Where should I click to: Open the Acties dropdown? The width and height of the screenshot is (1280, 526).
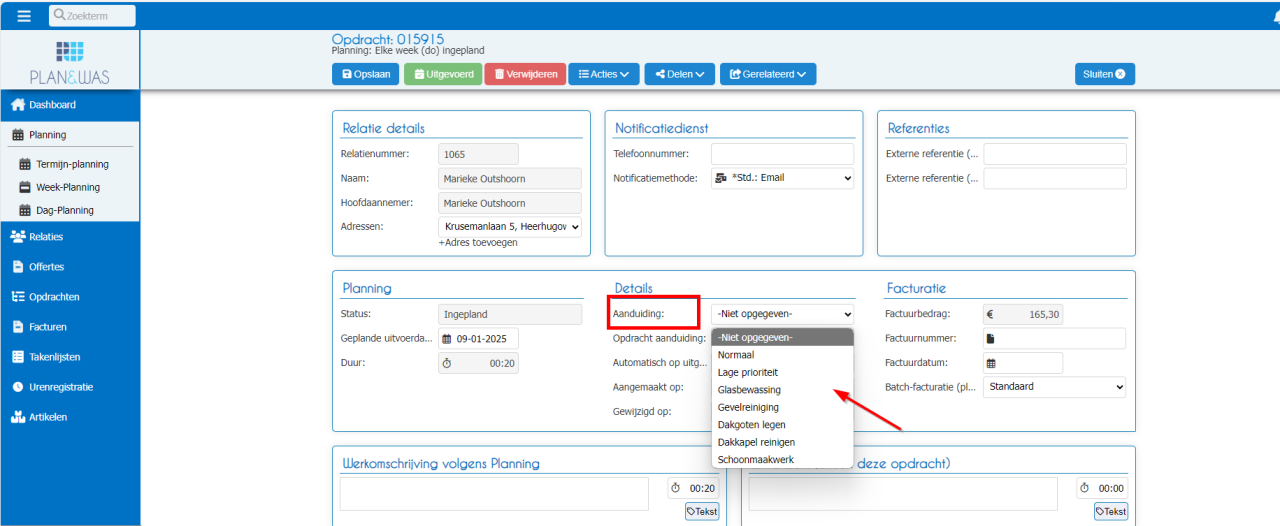click(x=604, y=74)
